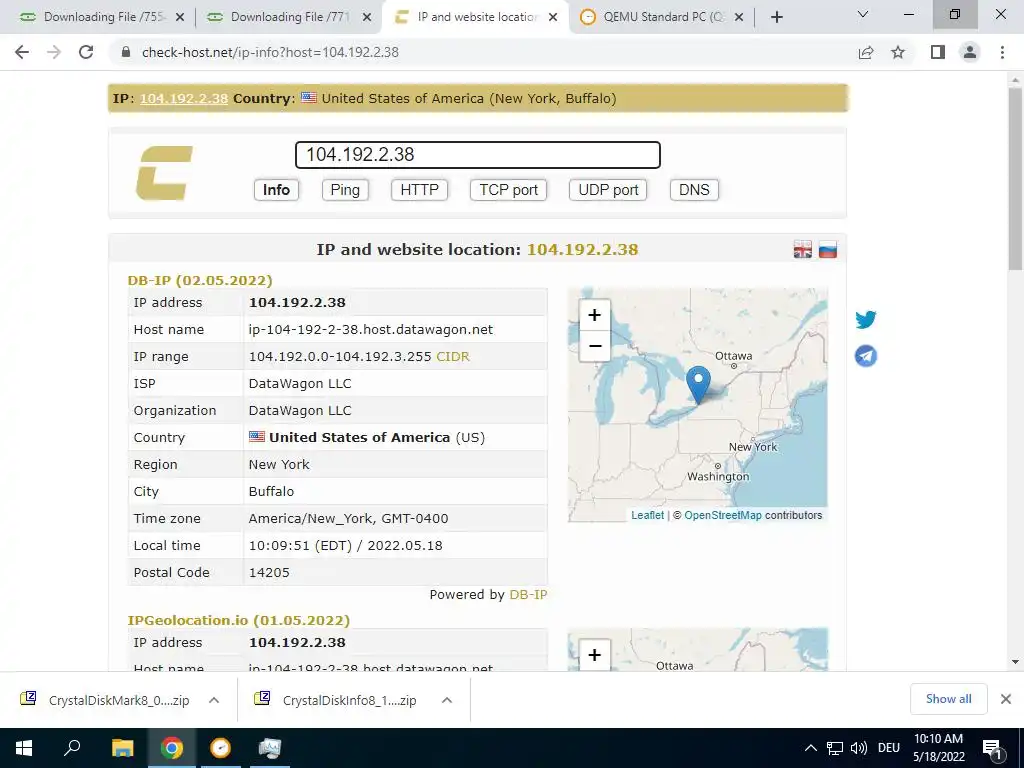This screenshot has width=1024, height=768.
Task: Close the downloads bar
Action: [1006, 699]
